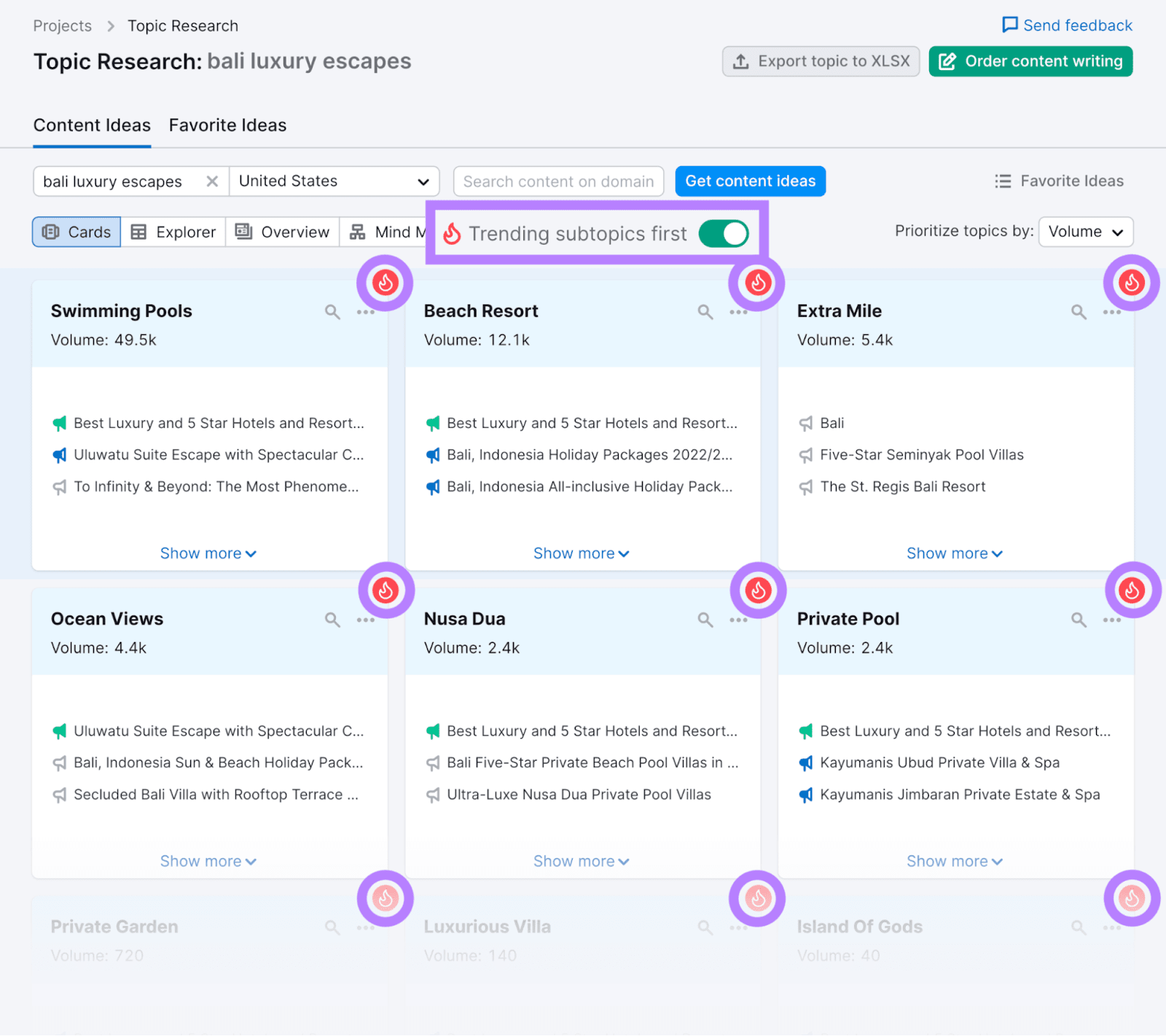1166x1036 pixels.
Task: Click the Send feedback chat icon
Action: pos(1009,25)
